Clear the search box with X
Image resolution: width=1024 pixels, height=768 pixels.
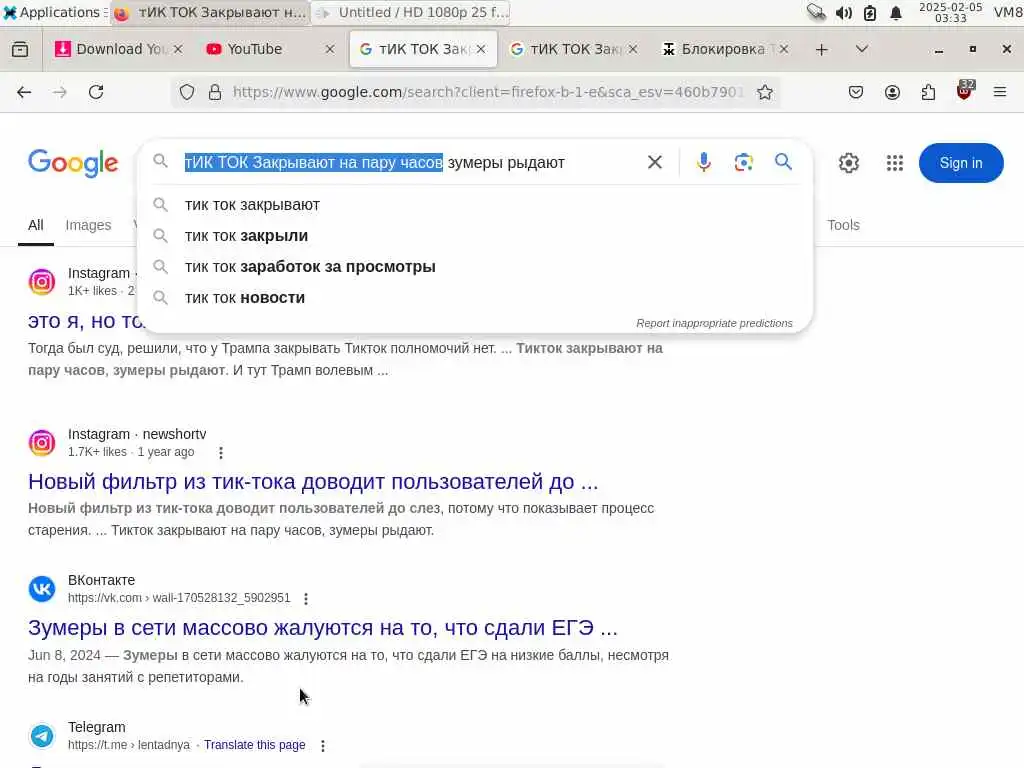point(654,162)
